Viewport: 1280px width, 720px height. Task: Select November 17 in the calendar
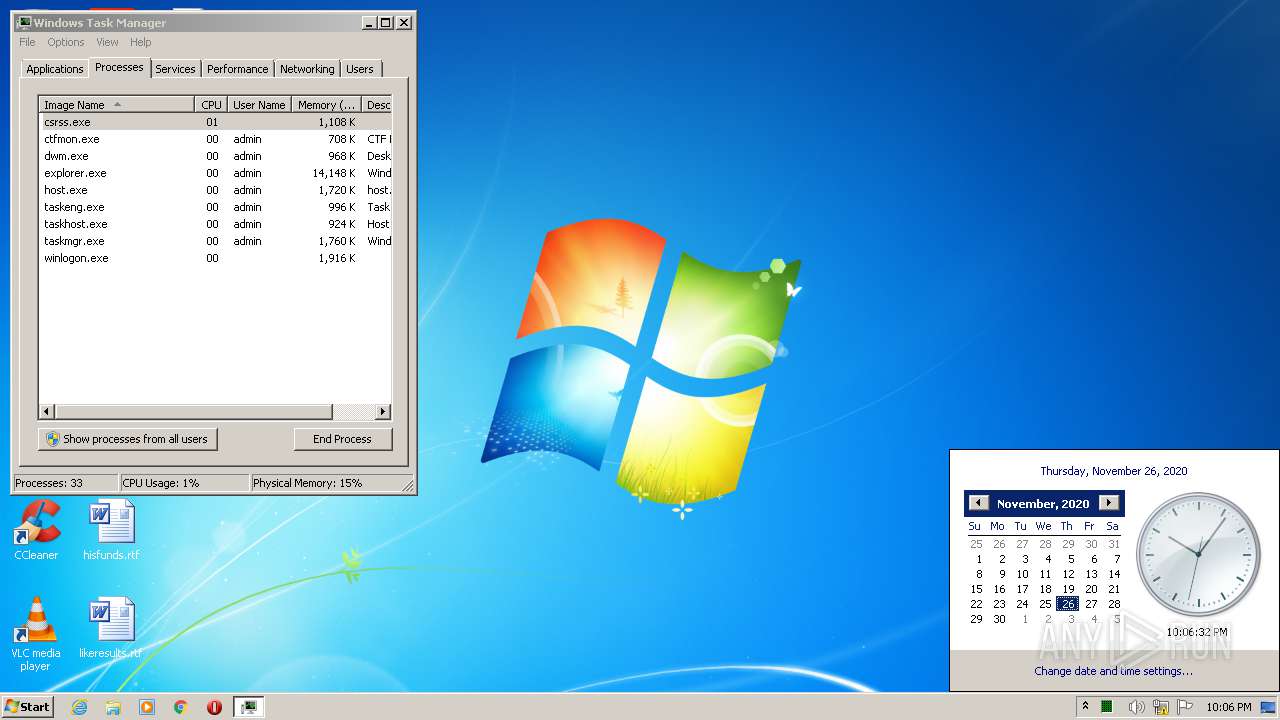tap(1022, 589)
